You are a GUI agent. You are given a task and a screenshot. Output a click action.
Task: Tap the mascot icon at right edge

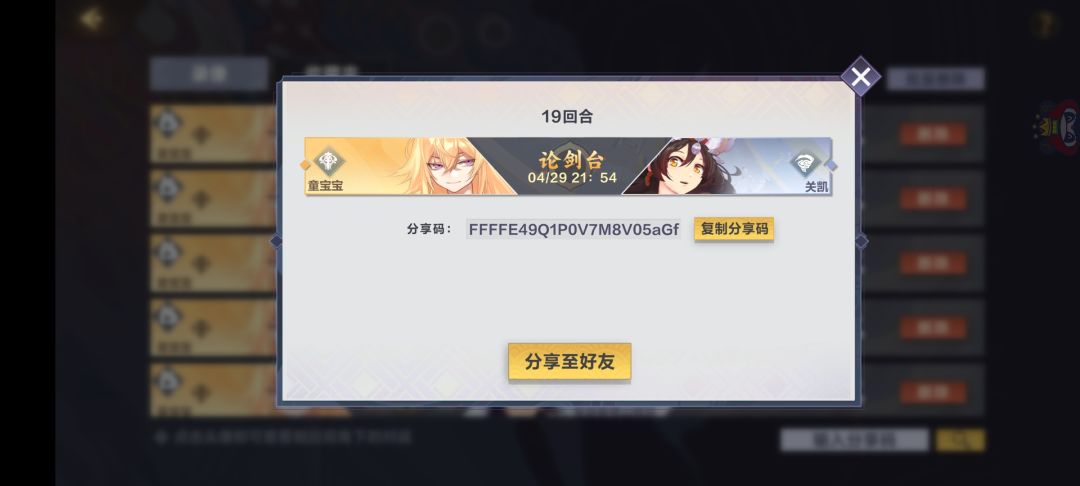point(1057,128)
